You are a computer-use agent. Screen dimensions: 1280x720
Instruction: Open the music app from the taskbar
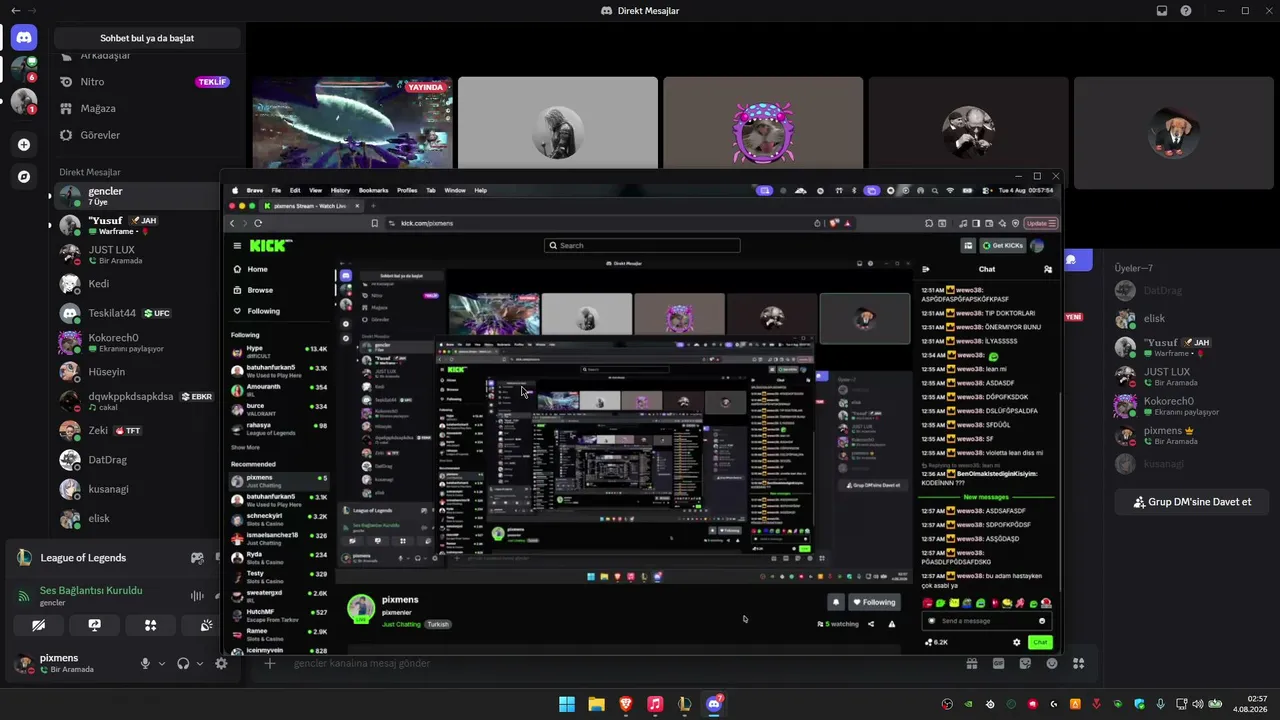pos(655,704)
